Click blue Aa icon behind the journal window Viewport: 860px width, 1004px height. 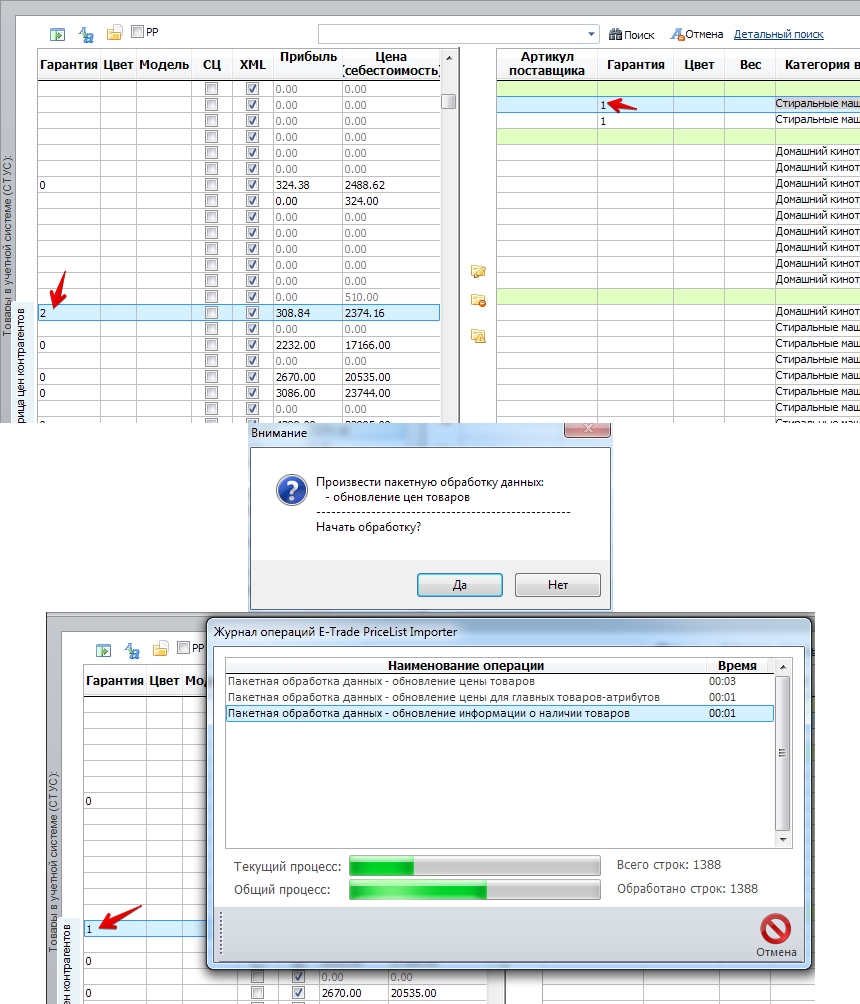pos(132,651)
